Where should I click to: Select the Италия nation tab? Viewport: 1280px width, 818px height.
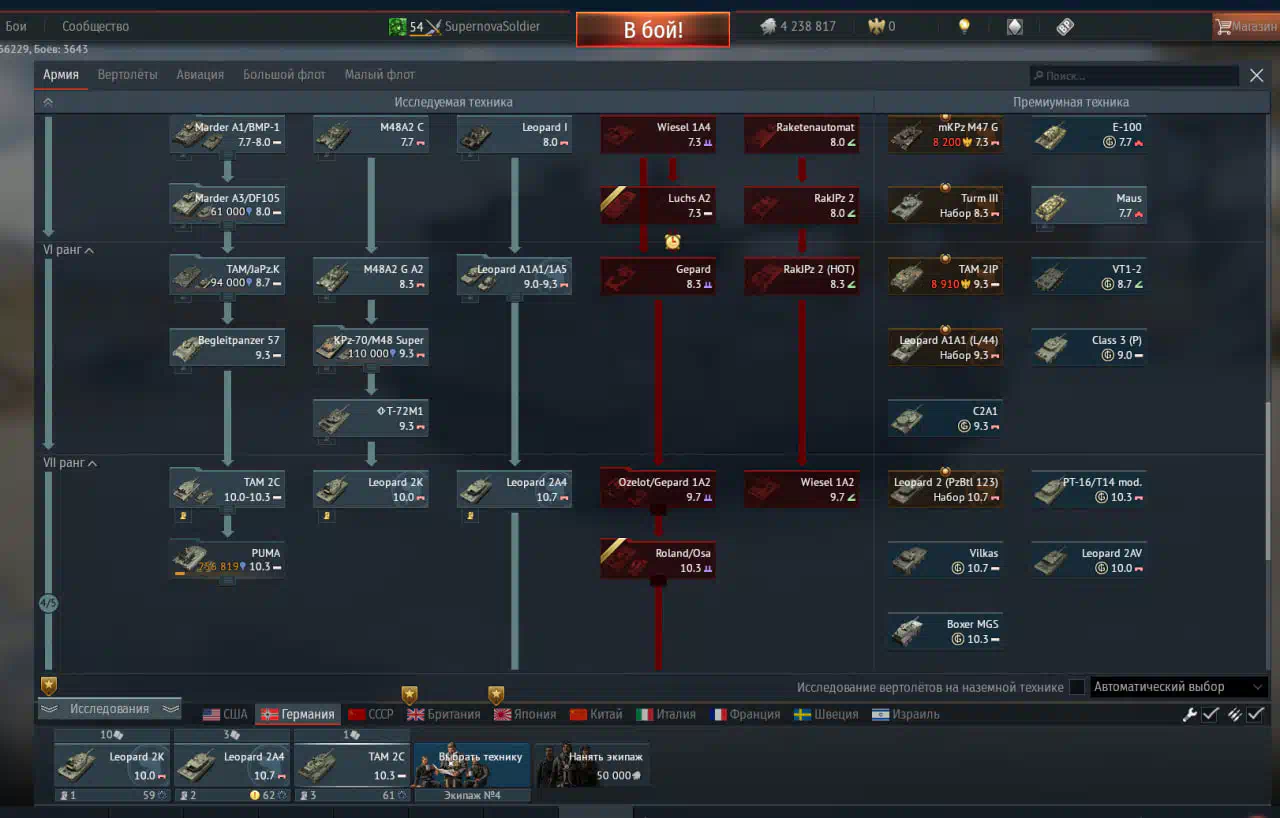666,714
